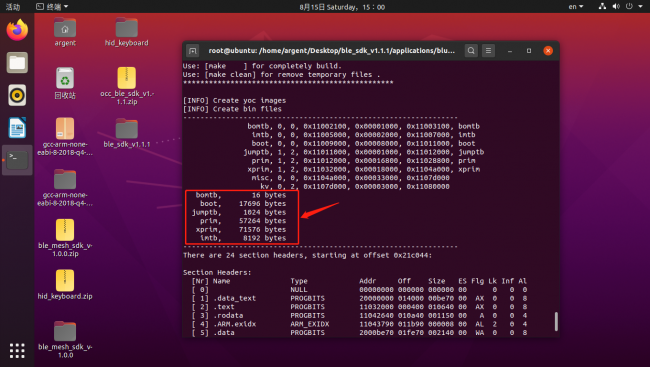Viewport: 650px width, 367px height.
Task: Click 'There are 24 section headers' line
Action: pos(308,255)
